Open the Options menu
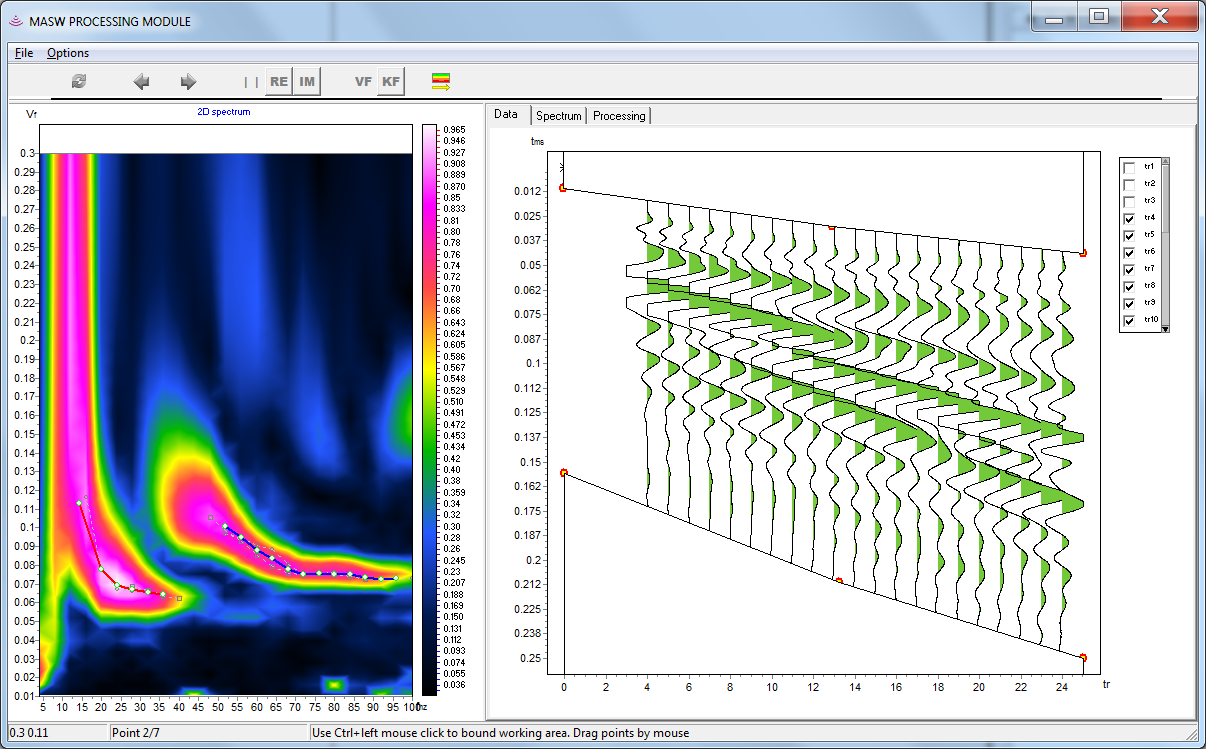The height and width of the screenshot is (749, 1206). [x=68, y=53]
